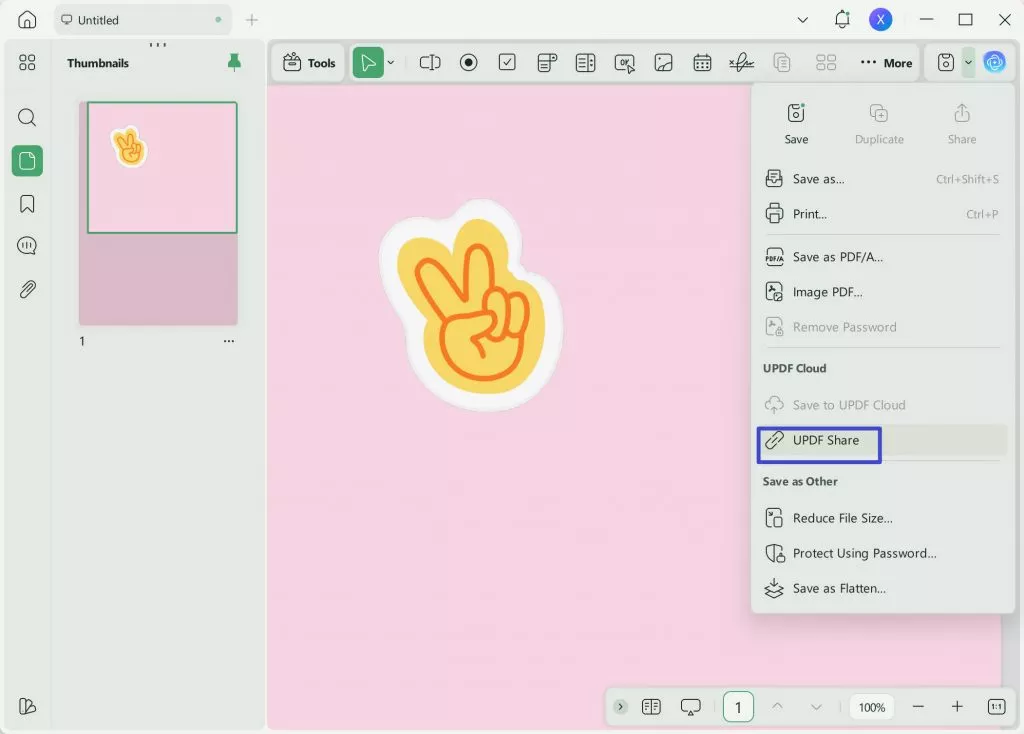Open the attachments panel paperclip icon
Image resolution: width=1024 pixels, height=734 pixels.
click(x=27, y=290)
